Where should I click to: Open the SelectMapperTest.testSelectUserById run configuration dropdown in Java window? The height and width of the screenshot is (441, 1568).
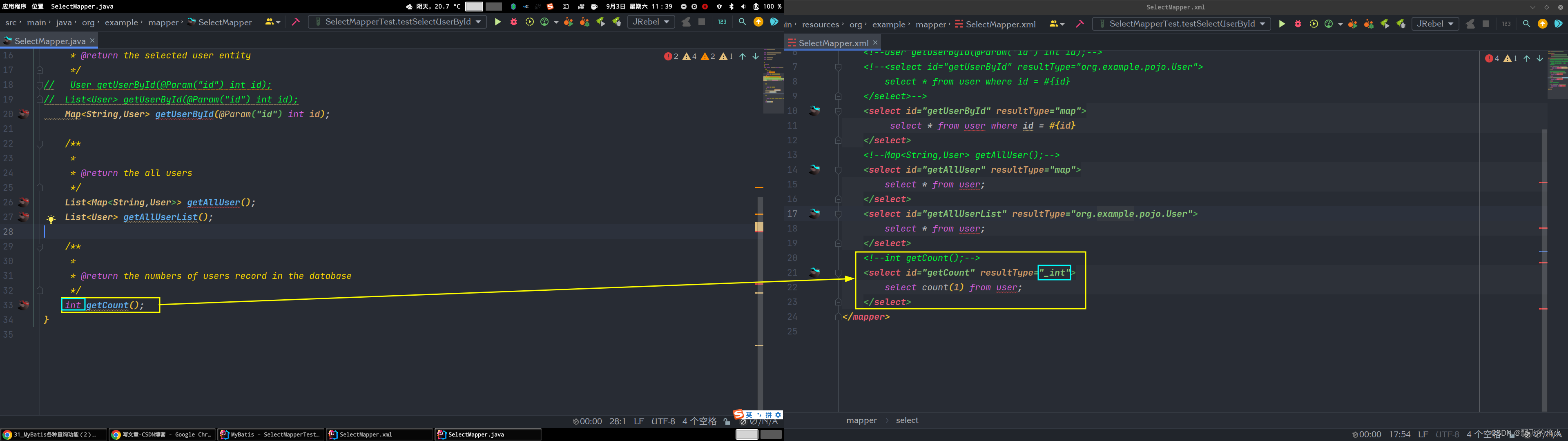pos(397,22)
